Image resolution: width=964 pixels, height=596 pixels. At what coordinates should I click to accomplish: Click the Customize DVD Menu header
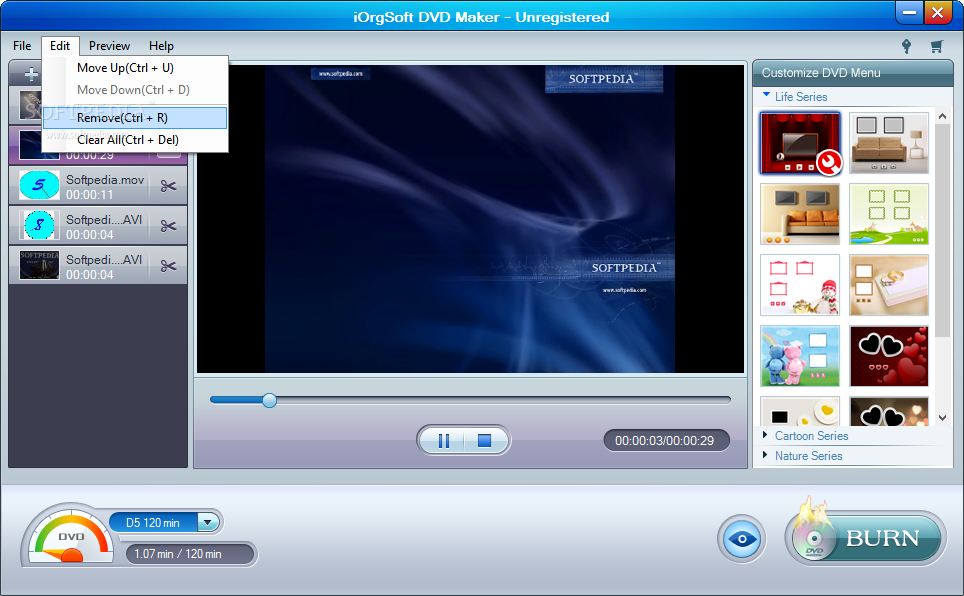tap(853, 73)
